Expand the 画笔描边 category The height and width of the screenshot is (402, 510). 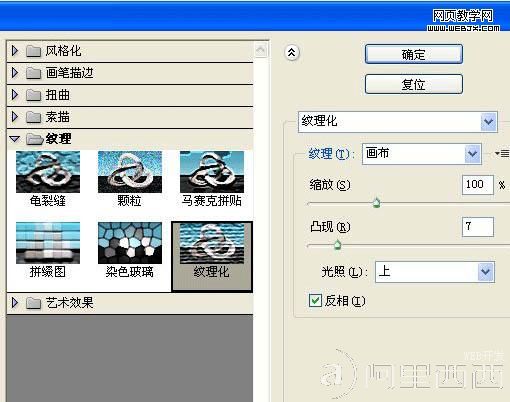(15, 73)
